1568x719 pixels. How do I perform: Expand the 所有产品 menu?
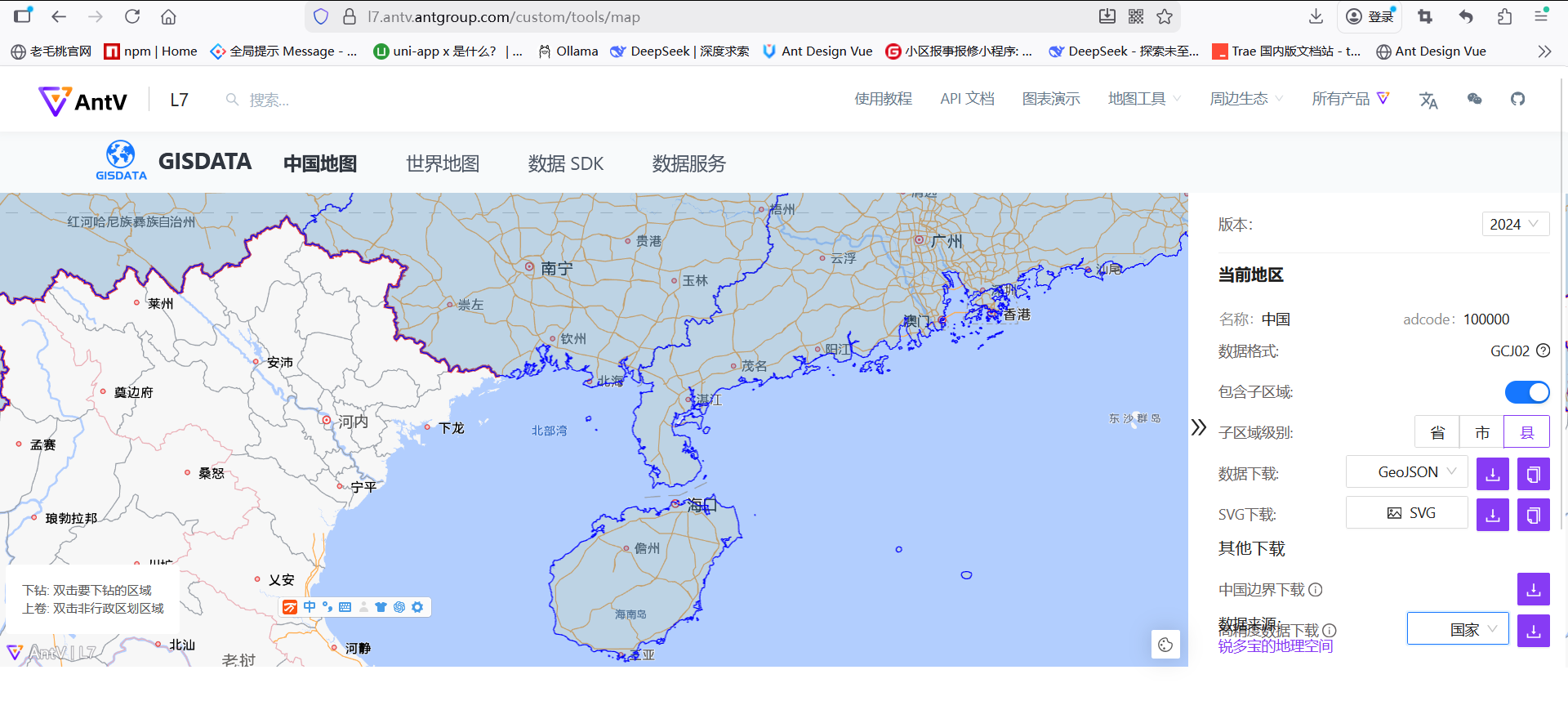click(1351, 99)
